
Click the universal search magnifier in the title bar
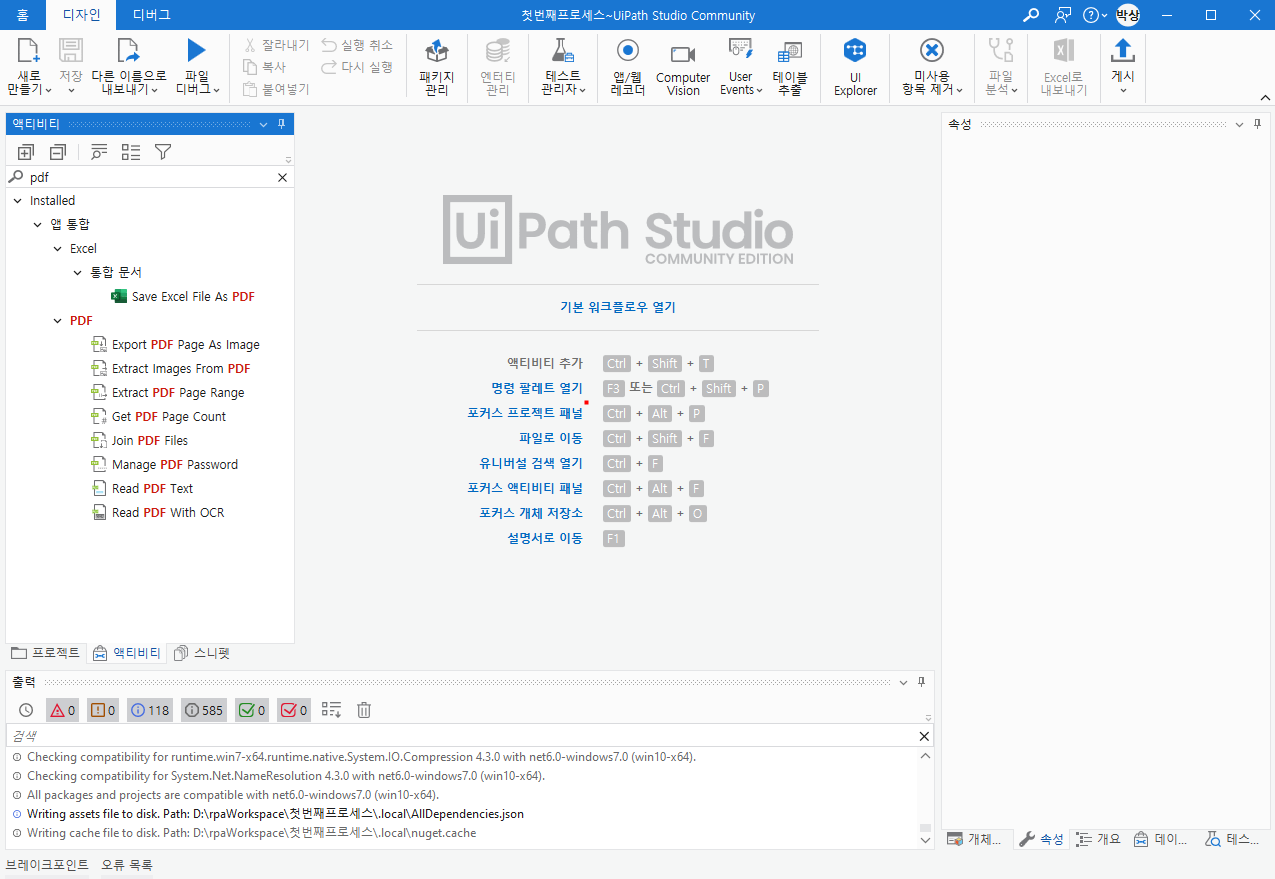tap(1031, 15)
